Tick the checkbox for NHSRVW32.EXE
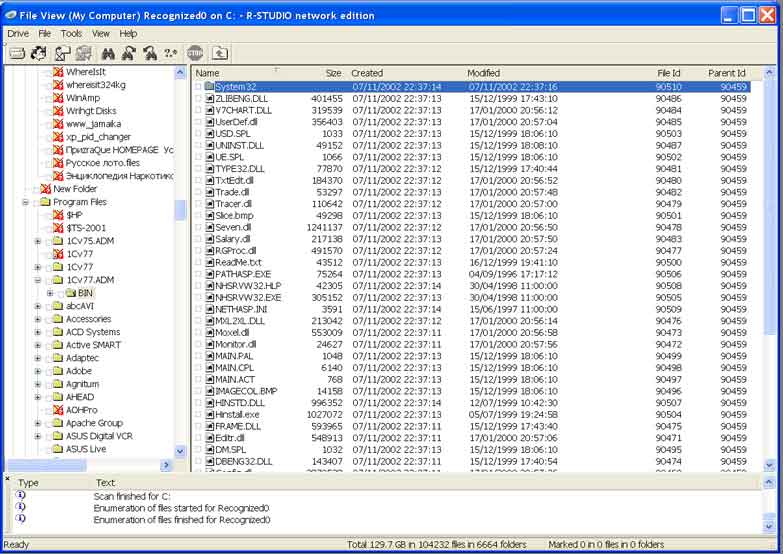The image size is (783, 554). 198,297
